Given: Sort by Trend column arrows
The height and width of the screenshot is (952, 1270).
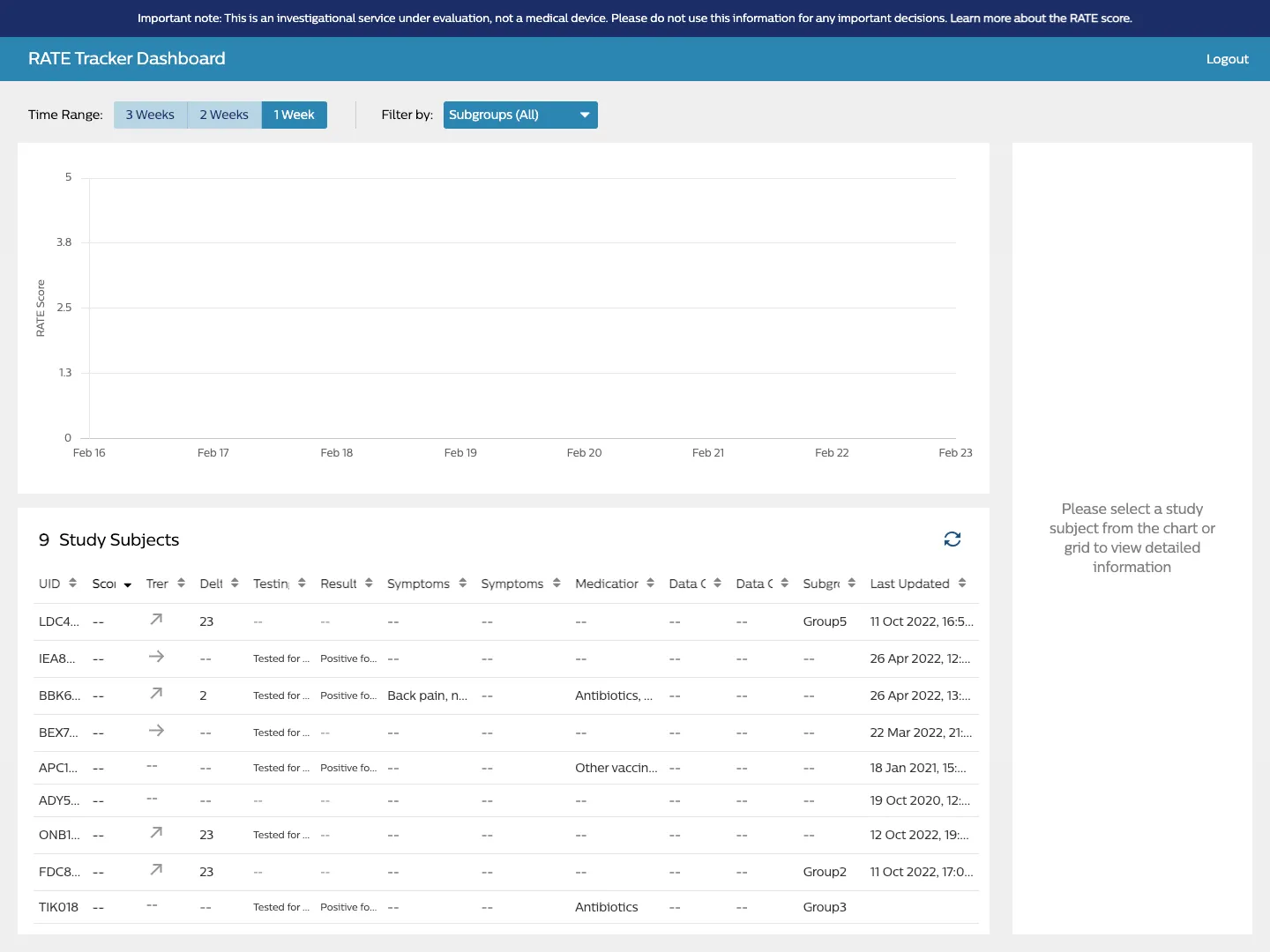Looking at the screenshot, I should [x=181, y=584].
